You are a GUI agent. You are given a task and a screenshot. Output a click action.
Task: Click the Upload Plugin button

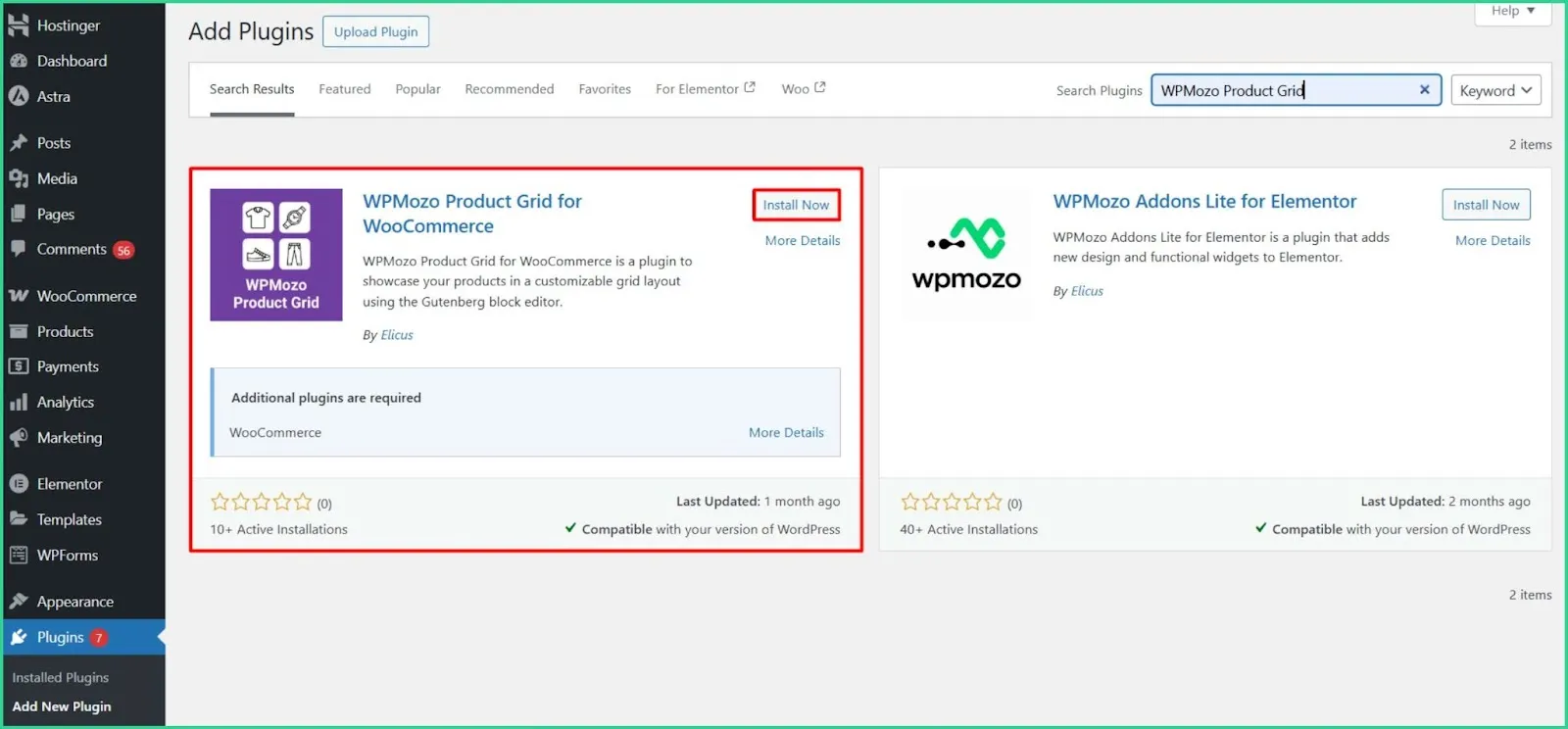point(375,31)
